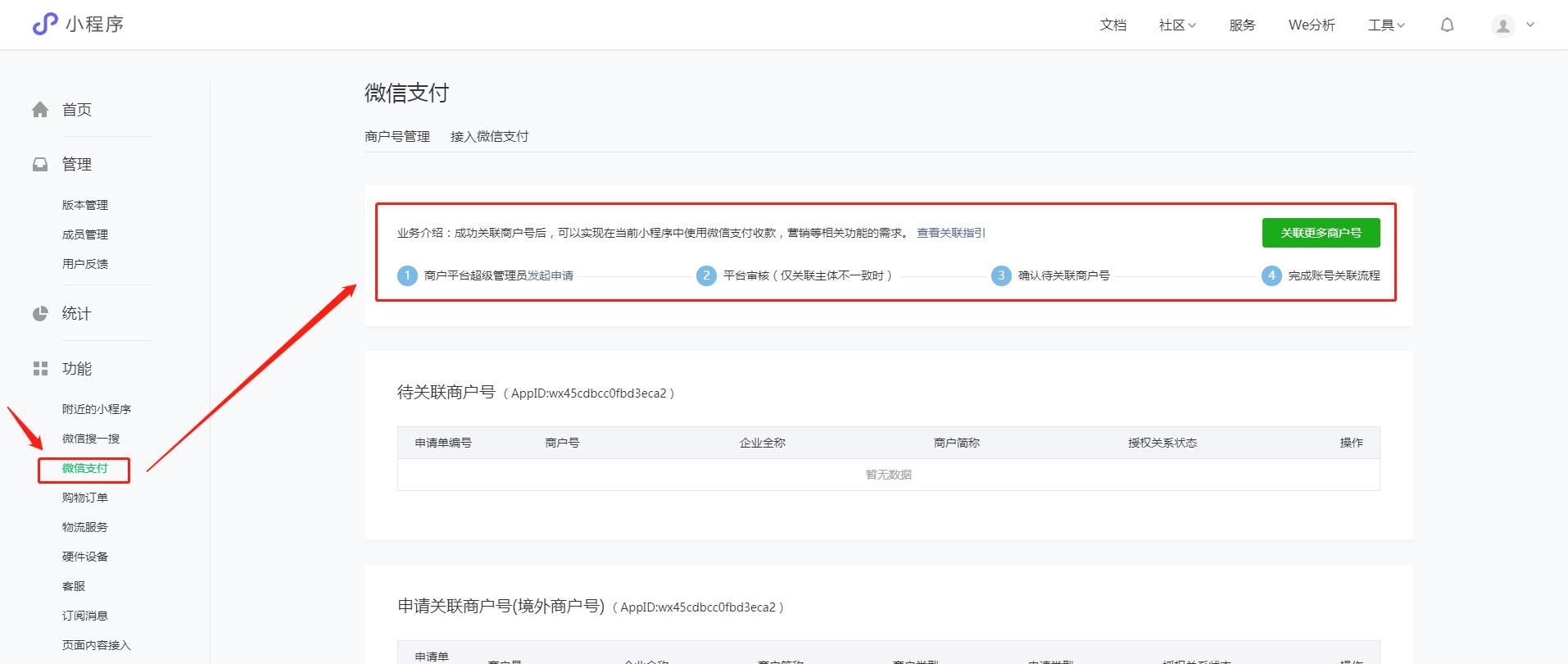This screenshot has height=664, width=1568.
Task: Open 版本管理 in sidebar
Action: pos(85,205)
